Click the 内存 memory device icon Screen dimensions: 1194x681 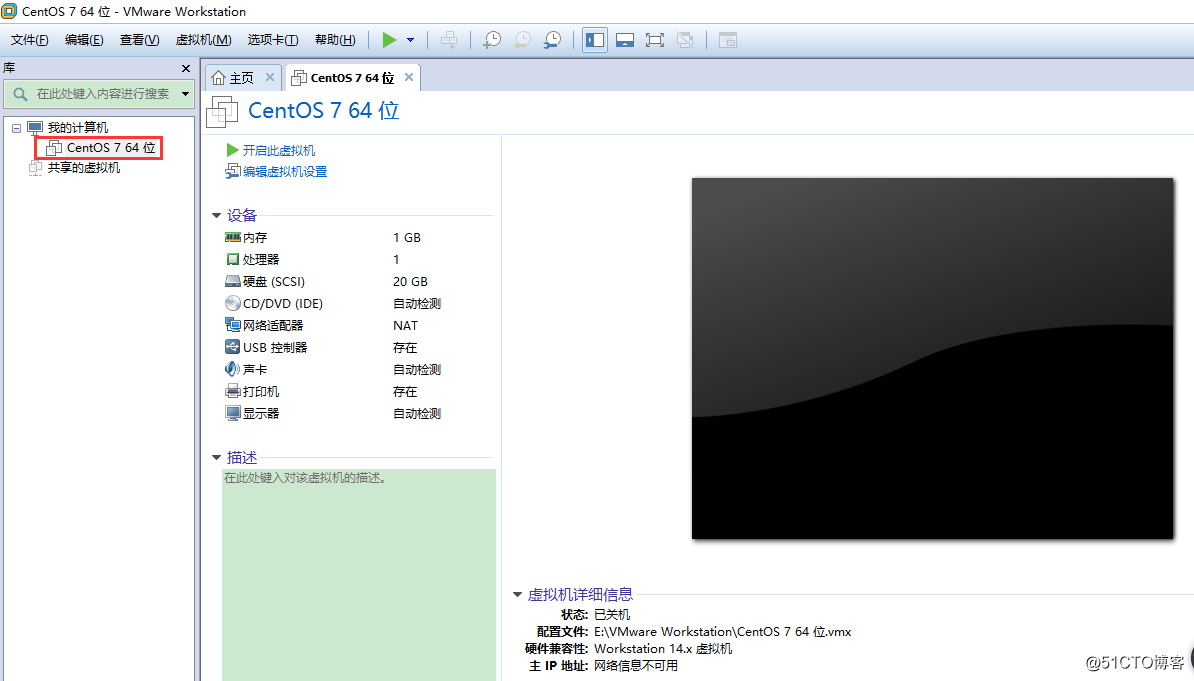coord(233,238)
